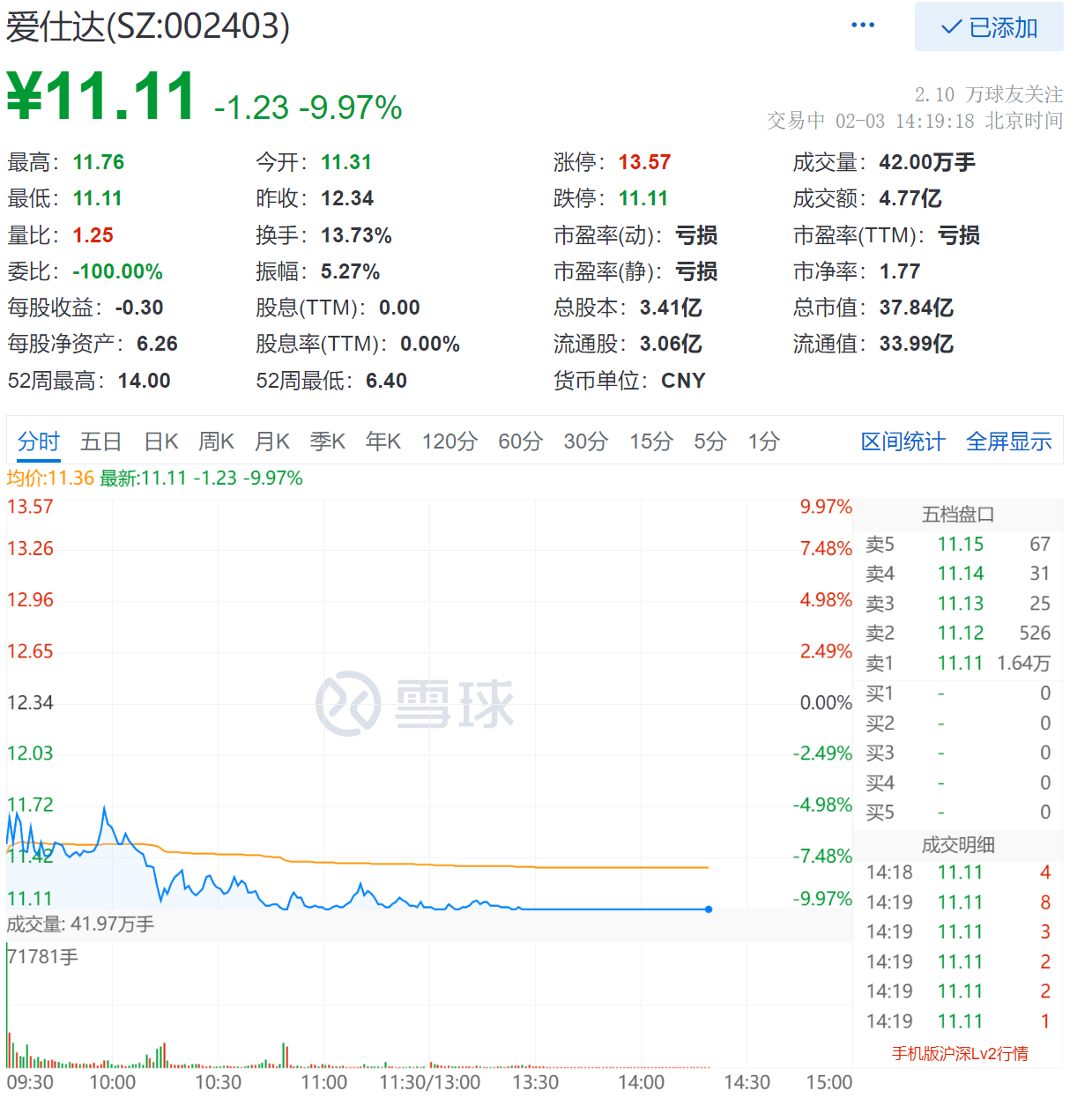
Task: Click the 委比 -100.00% value
Action: click(x=118, y=271)
